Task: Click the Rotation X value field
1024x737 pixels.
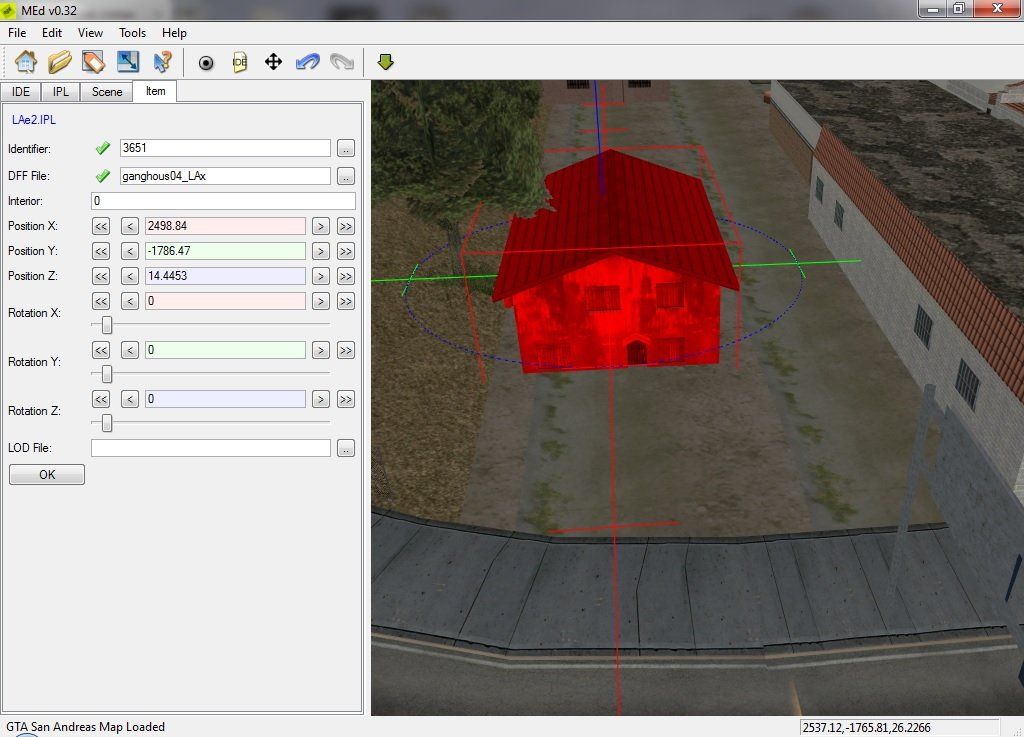Action: click(225, 301)
